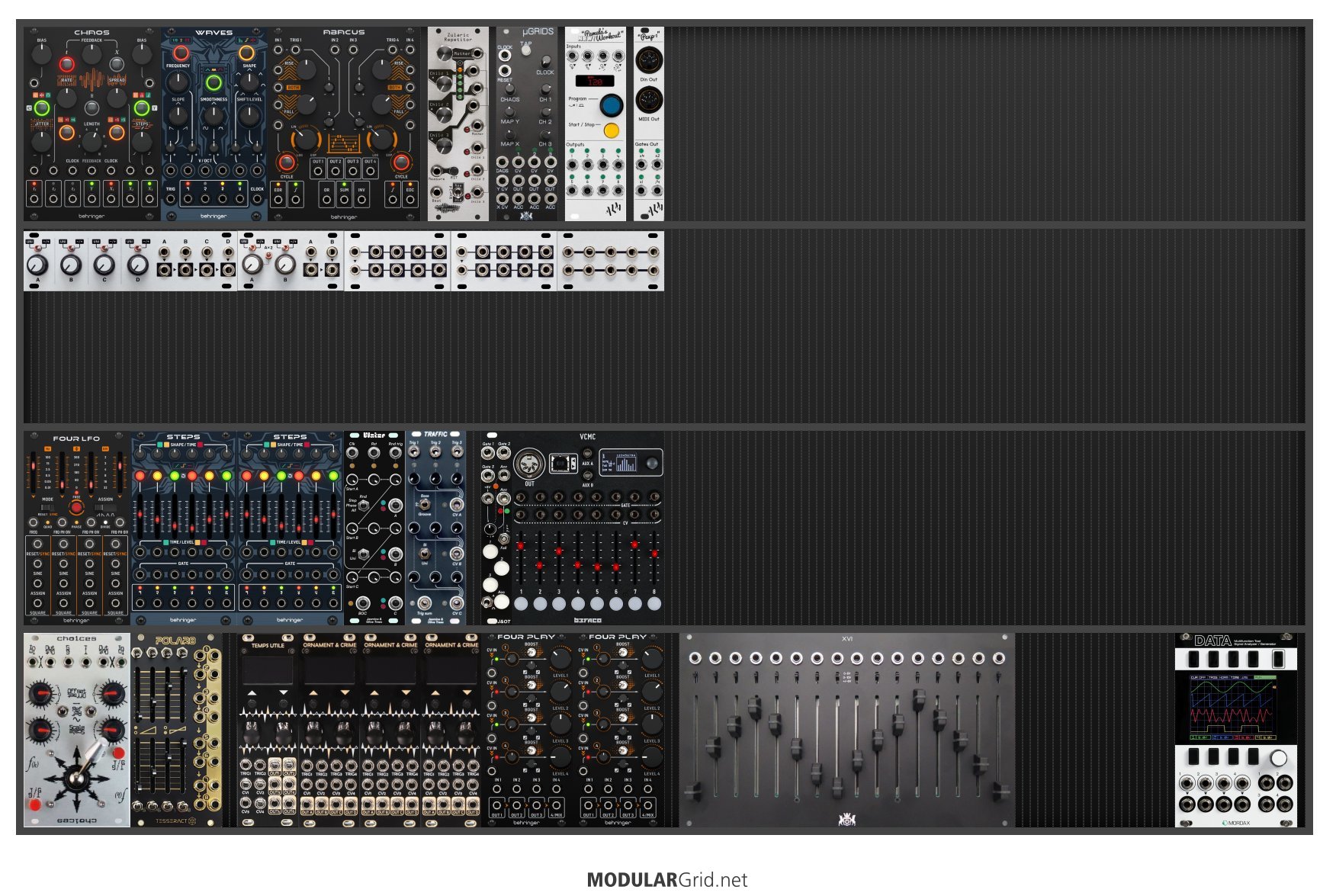Click the MODULARGrid.net logo

[667, 879]
